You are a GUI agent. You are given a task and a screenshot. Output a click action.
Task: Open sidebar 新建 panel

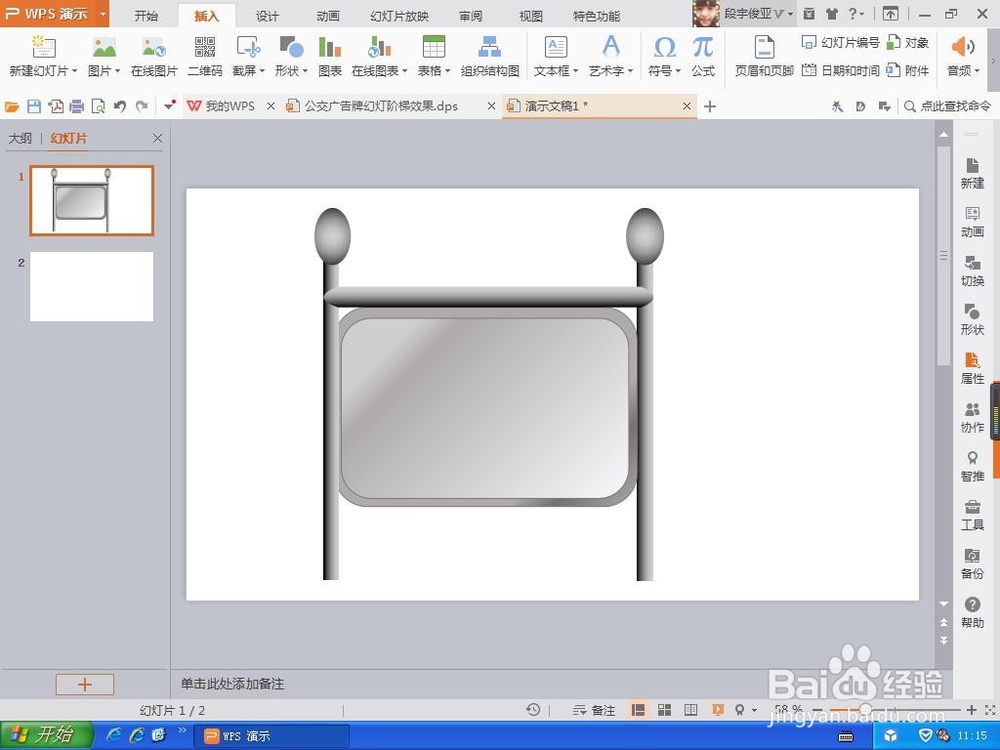point(972,173)
